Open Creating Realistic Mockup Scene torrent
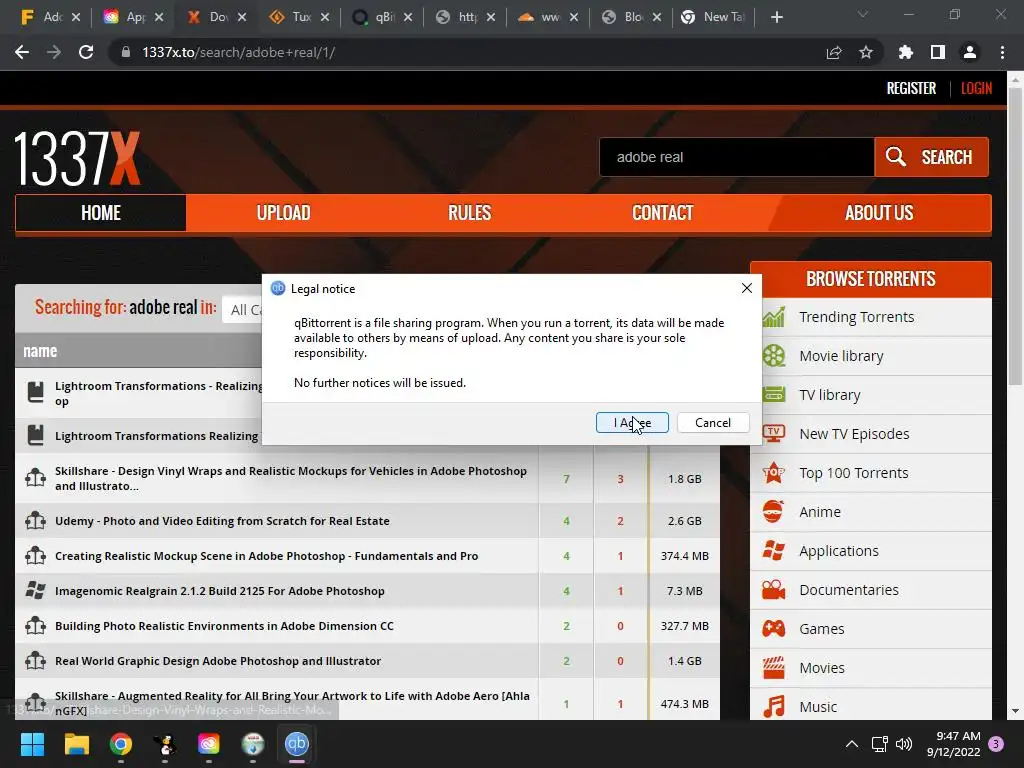Image resolution: width=1024 pixels, height=768 pixels. click(266, 556)
